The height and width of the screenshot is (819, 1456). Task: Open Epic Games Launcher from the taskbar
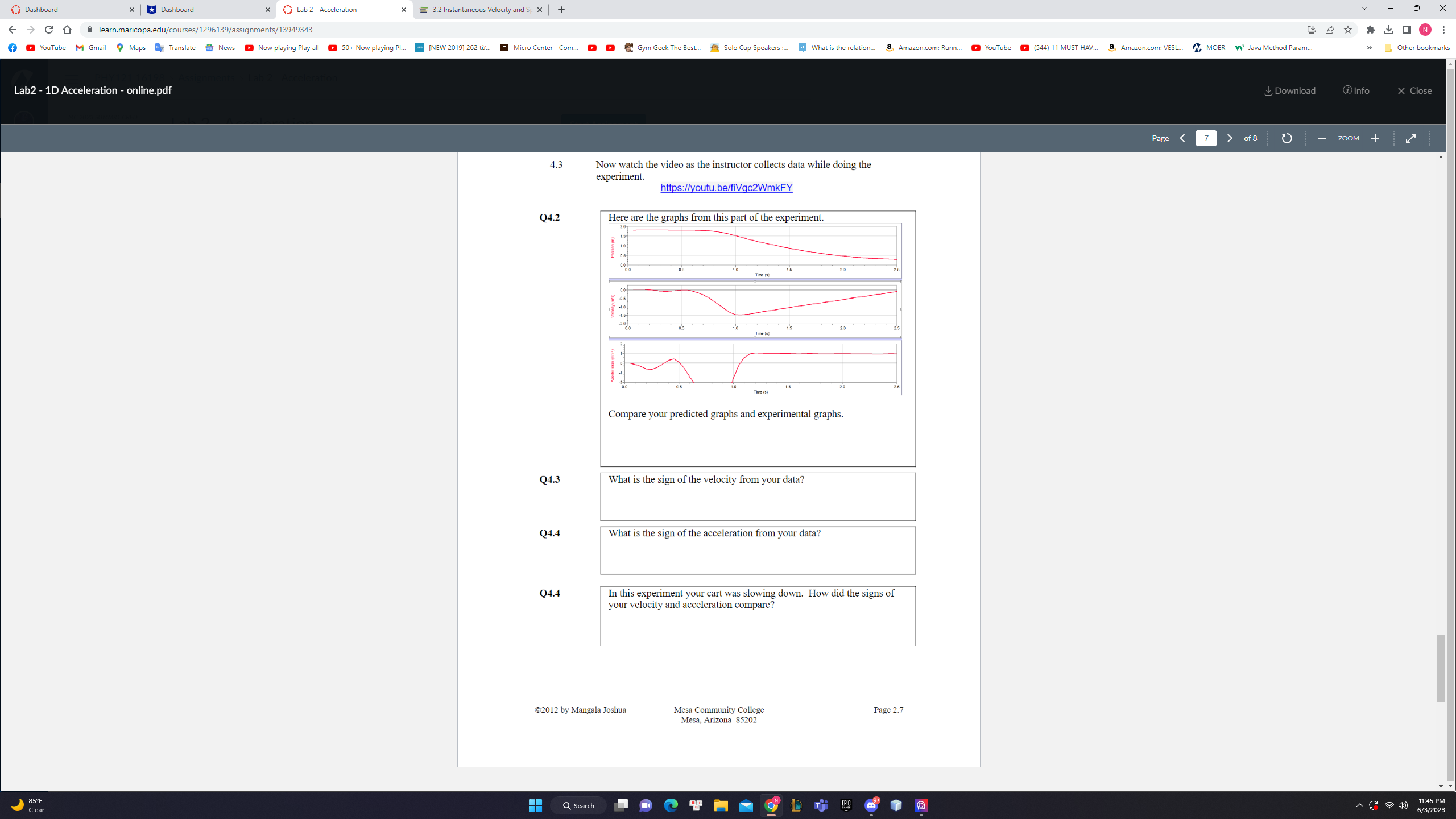(x=845, y=805)
